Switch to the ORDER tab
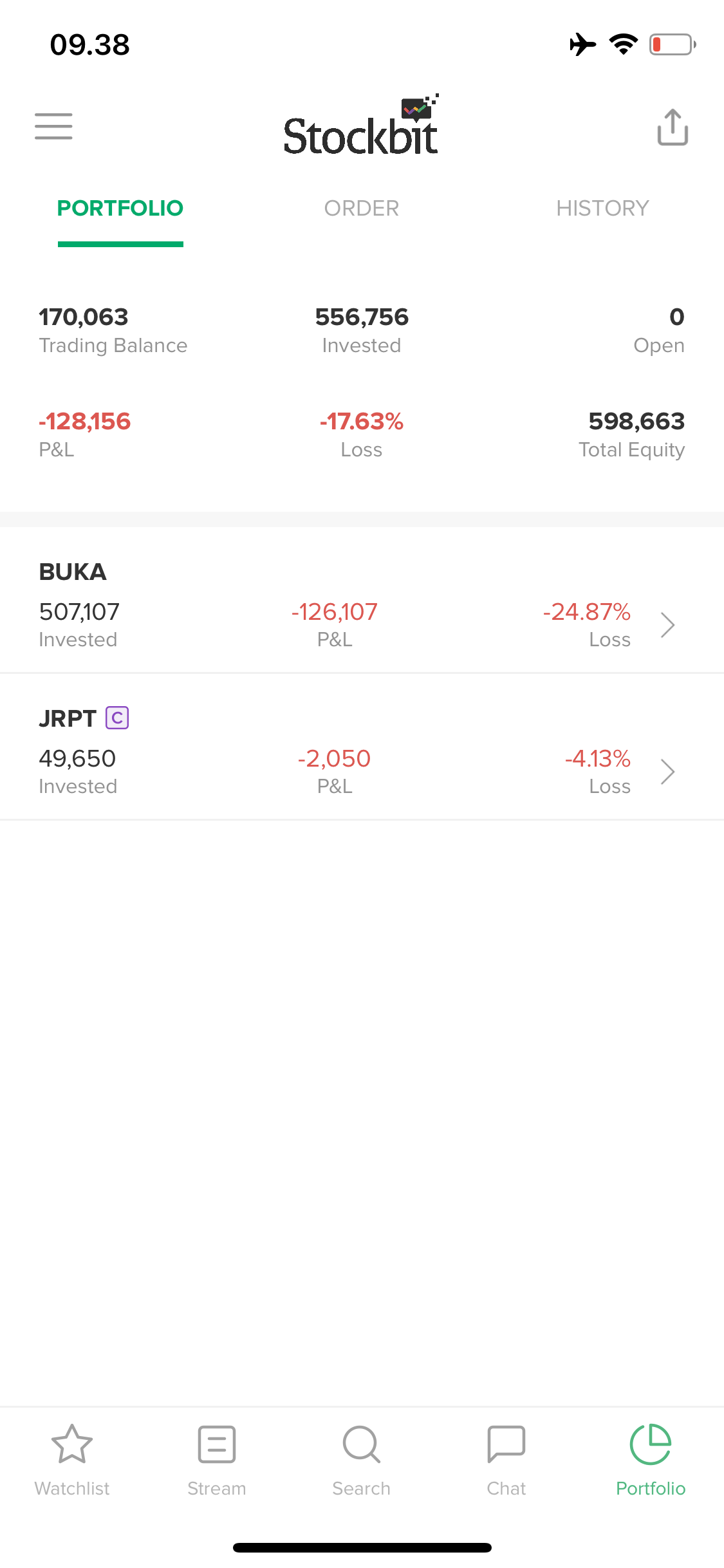Image resolution: width=724 pixels, height=1568 pixels. pos(361,209)
